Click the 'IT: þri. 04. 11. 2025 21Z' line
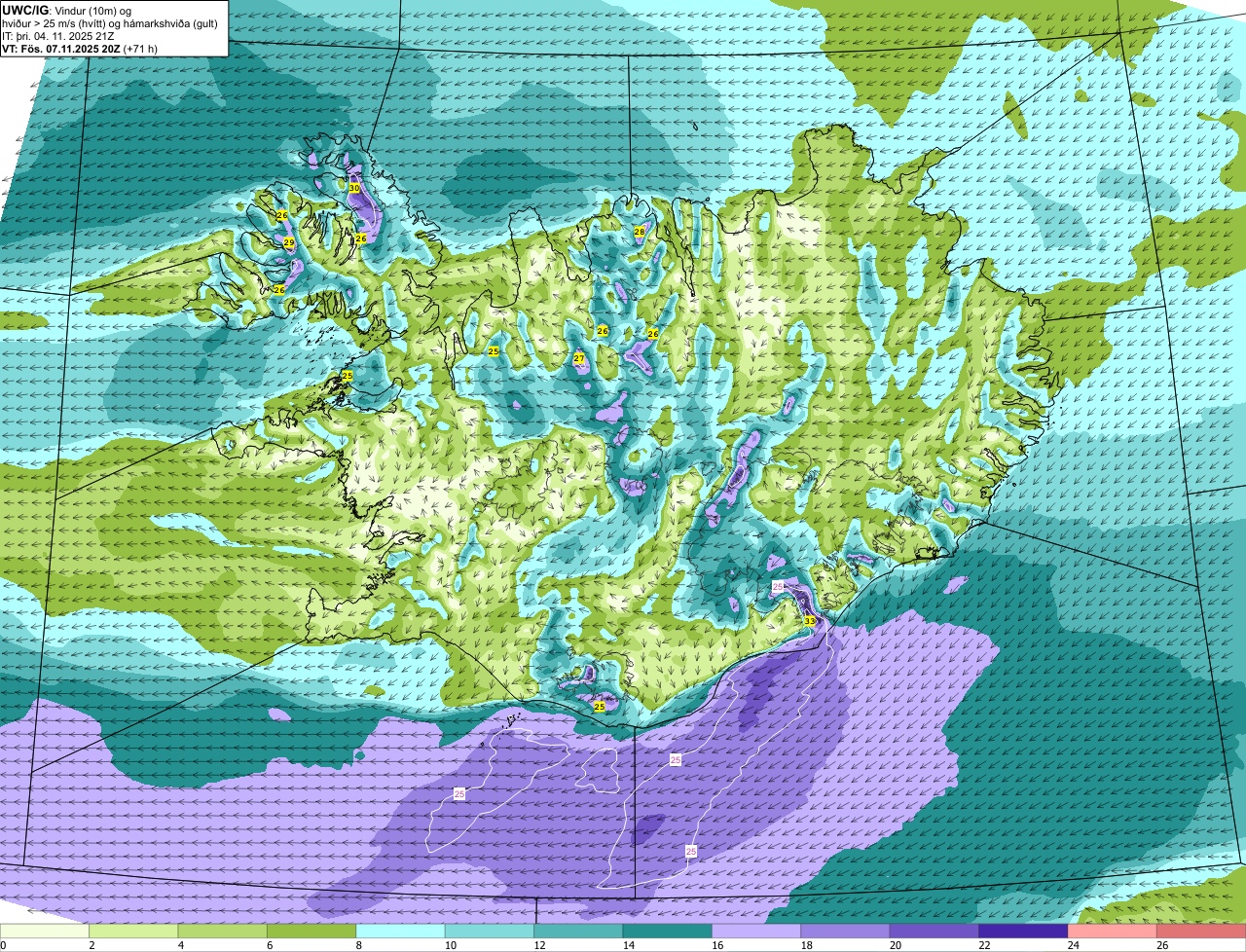 [x=58, y=35]
